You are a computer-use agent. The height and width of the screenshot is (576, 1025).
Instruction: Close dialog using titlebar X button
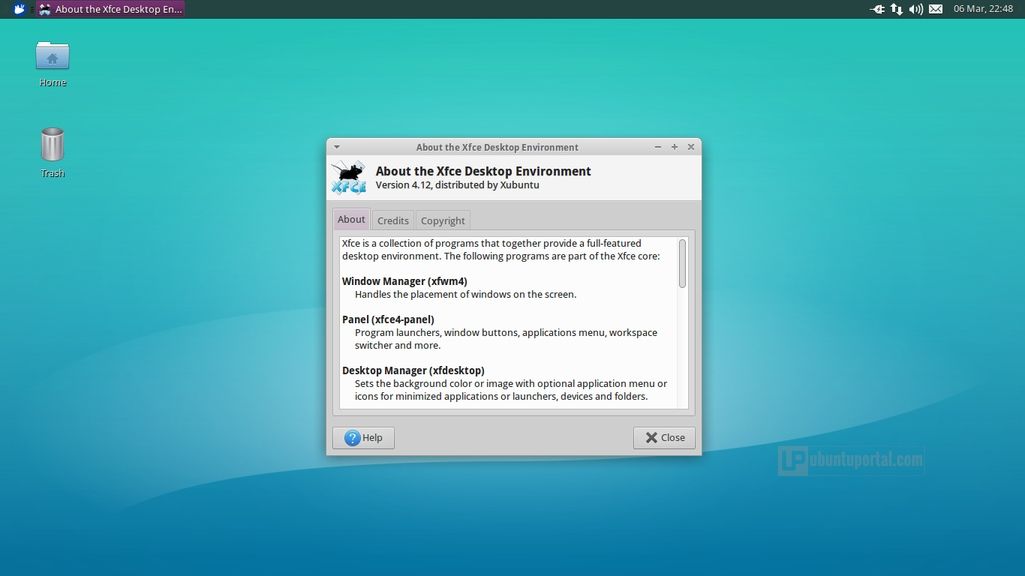[x=691, y=147]
